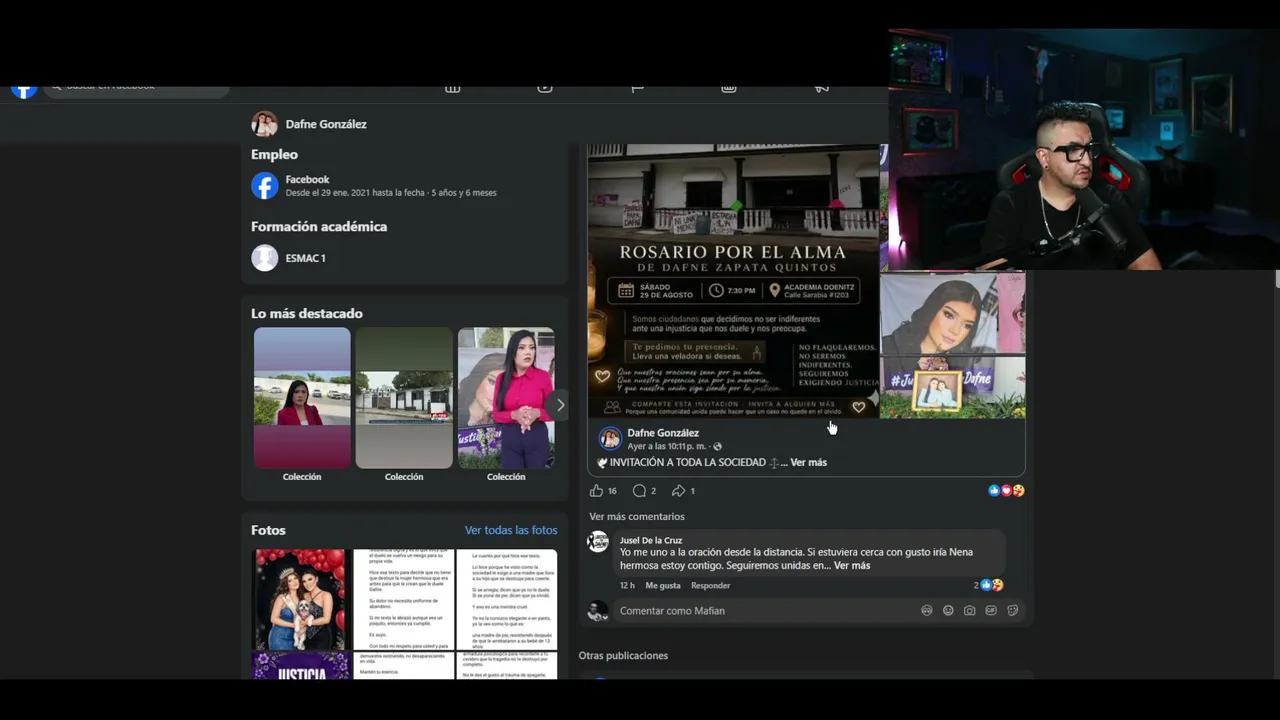The height and width of the screenshot is (720, 1280).
Task: Switch commenting identity via Mafian avatar
Action: (x=598, y=611)
